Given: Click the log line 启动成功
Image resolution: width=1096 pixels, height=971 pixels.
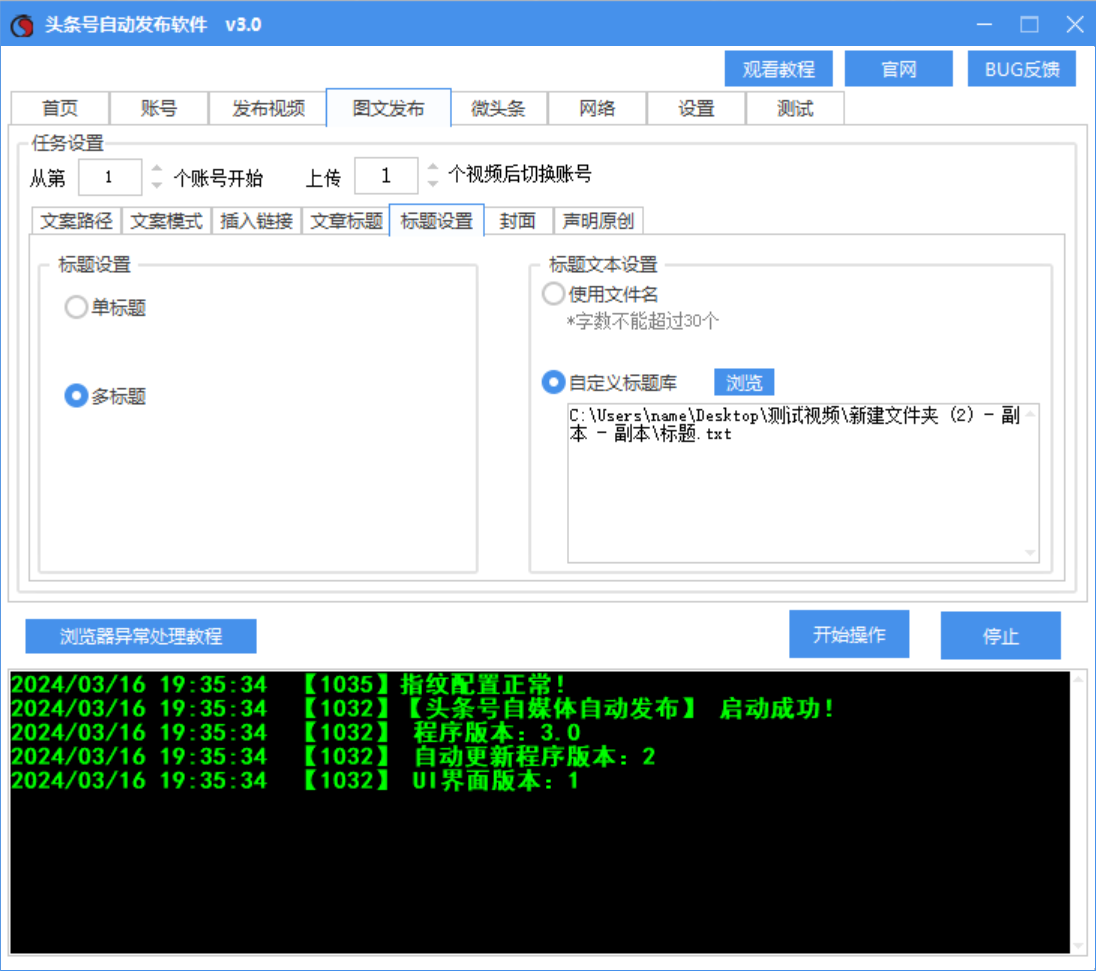Looking at the screenshot, I should (424, 708).
